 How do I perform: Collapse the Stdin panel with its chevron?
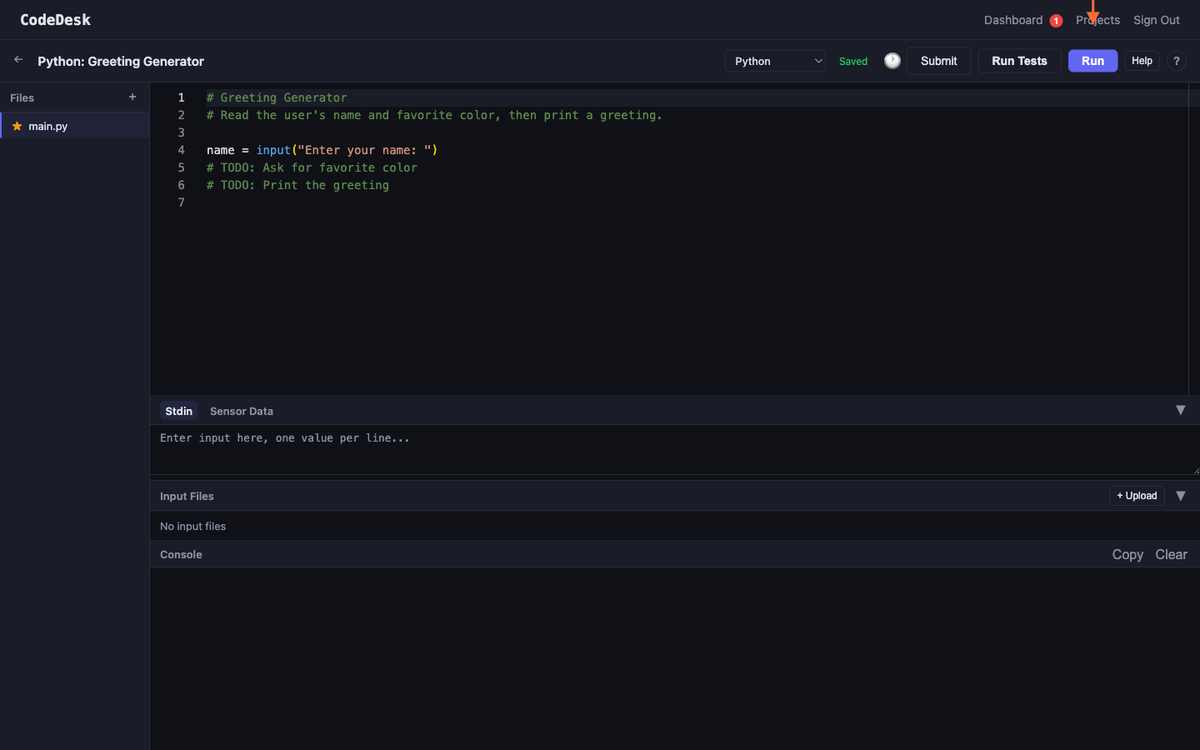1181,410
